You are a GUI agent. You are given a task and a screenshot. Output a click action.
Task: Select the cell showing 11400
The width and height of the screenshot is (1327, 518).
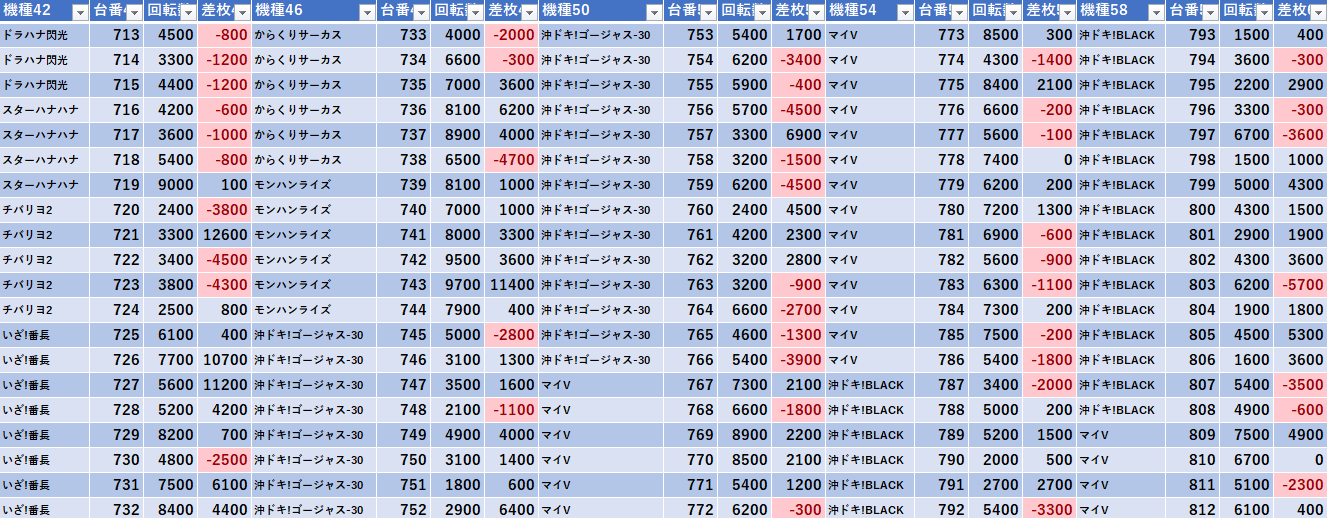pos(512,285)
